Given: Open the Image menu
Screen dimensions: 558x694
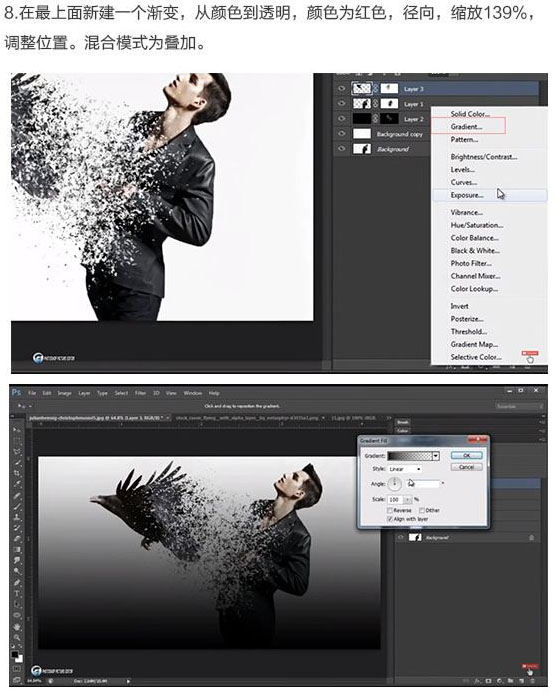Looking at the screenshot, I should pyautogui.click(x=64, y=393).
